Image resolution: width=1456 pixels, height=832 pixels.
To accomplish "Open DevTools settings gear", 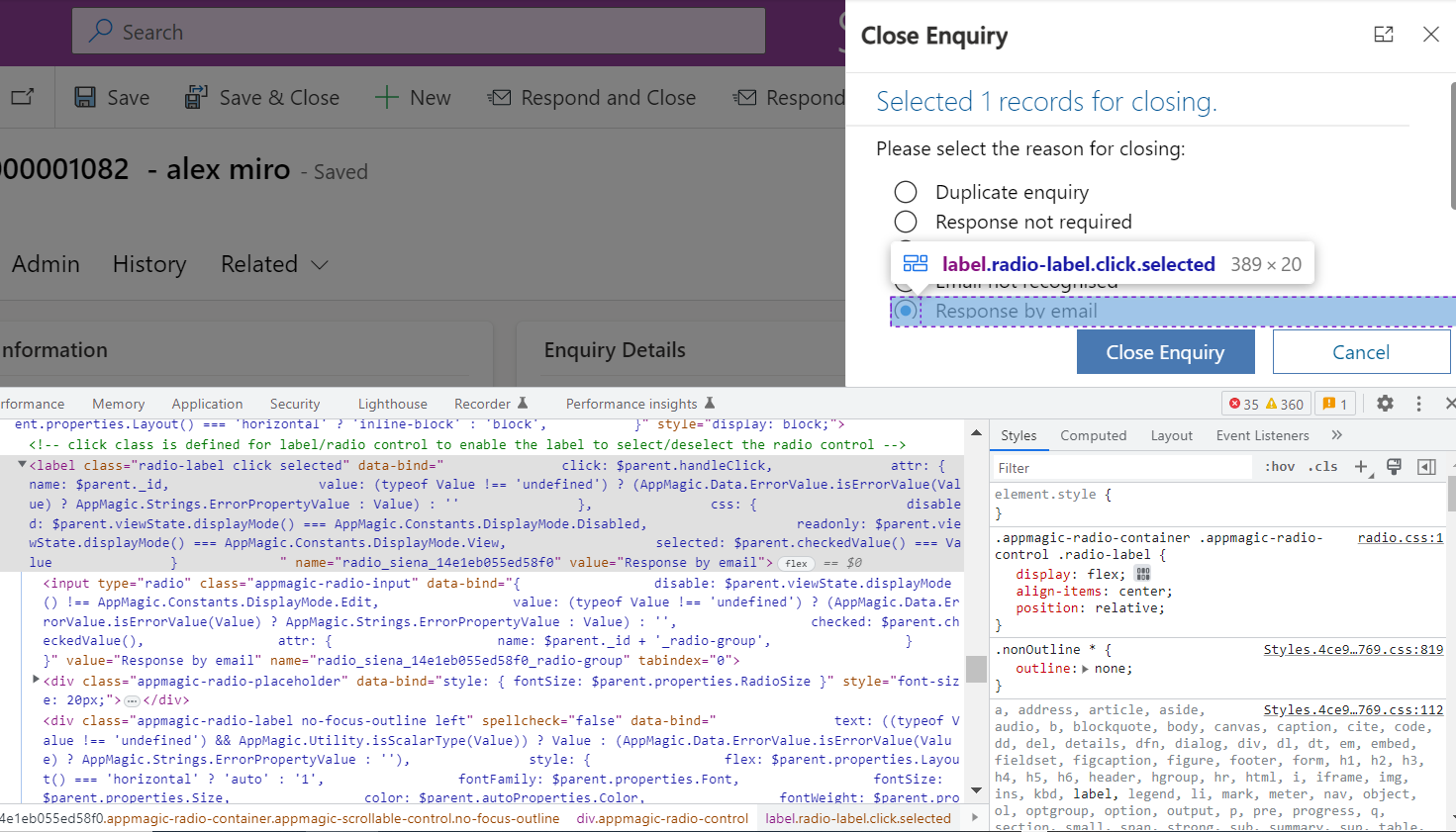I will point(1385,403).
